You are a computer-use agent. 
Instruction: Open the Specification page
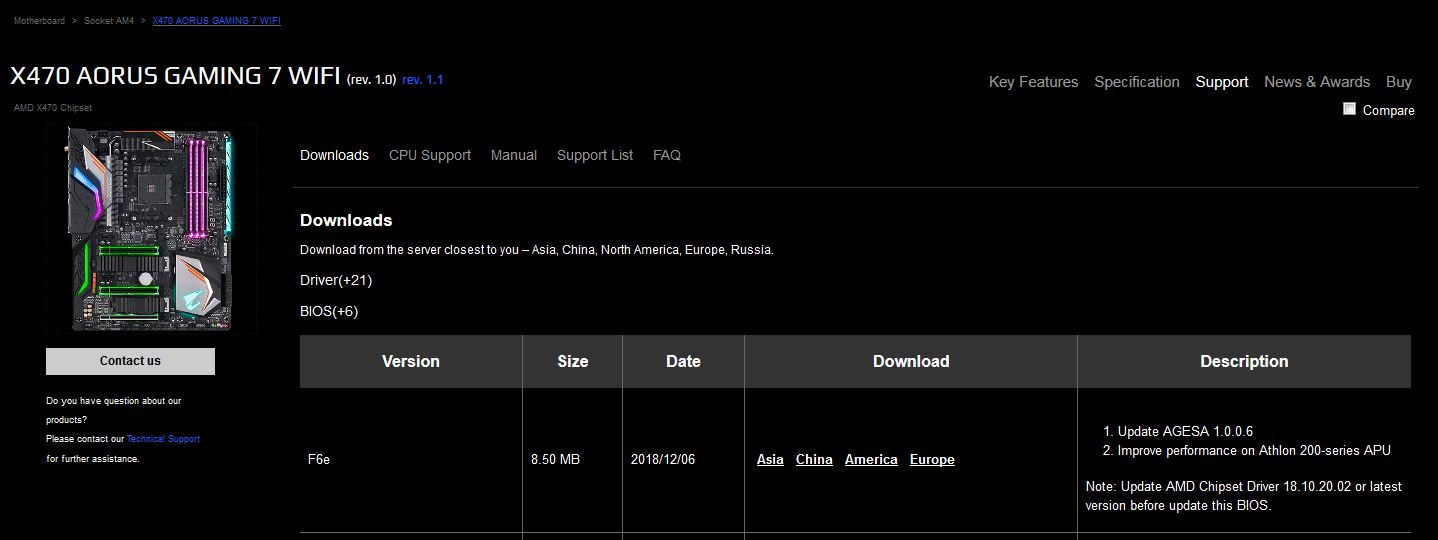[x=1137, y=82]
